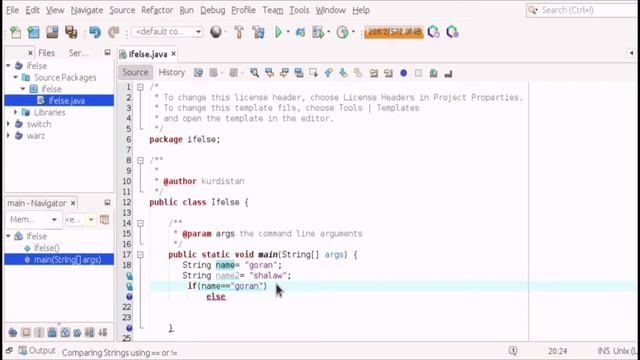Image resolution: width=640 pixels, height=360 pixels.
Task: Click the clock icon in main toolbar
Action: [x=342, y=32]
